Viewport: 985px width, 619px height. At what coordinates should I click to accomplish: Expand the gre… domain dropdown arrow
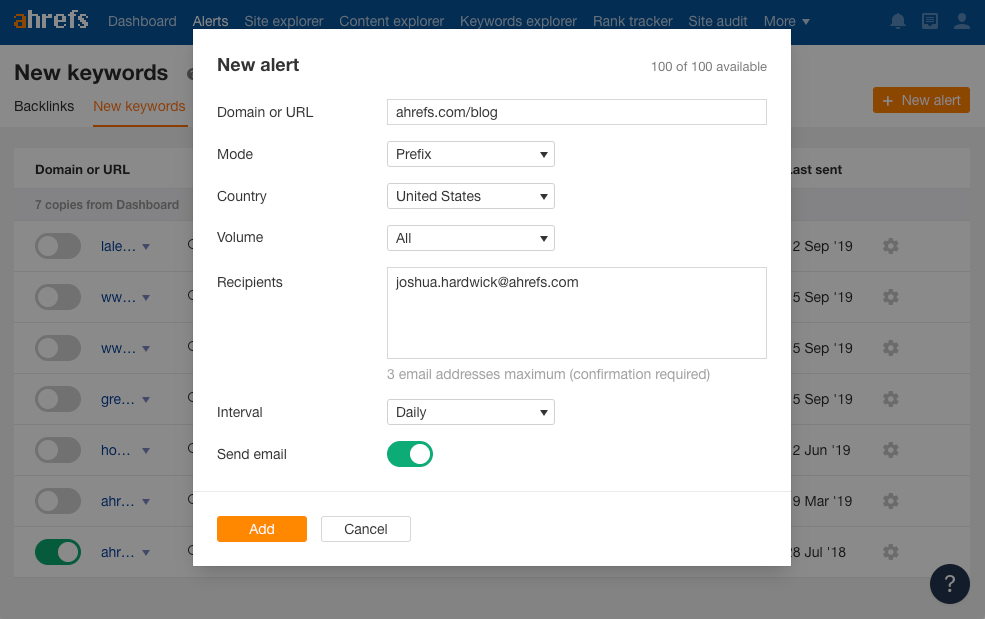[146, 400]
